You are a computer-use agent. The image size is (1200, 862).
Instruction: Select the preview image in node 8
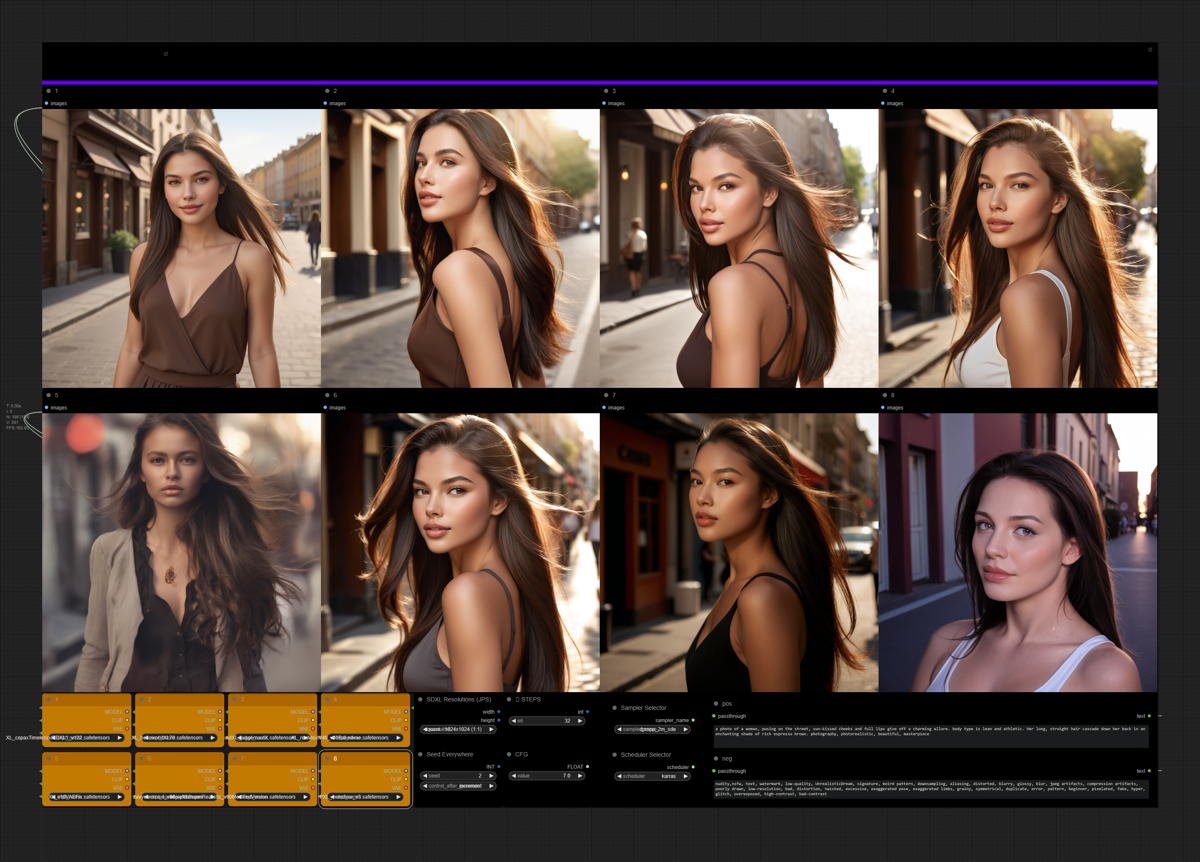[1018, 552]
